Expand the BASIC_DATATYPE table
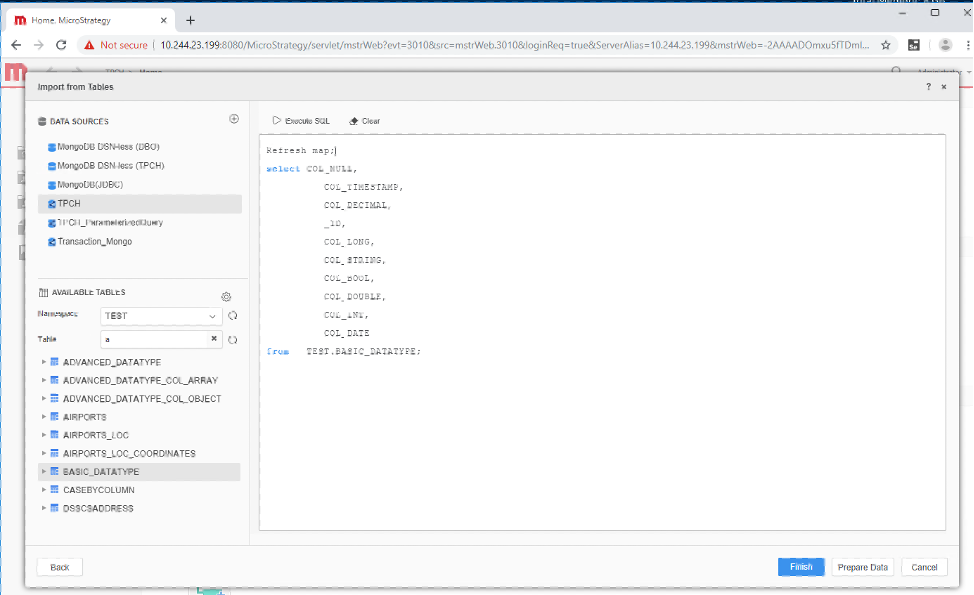974x595 pixels. coord(42,471)
